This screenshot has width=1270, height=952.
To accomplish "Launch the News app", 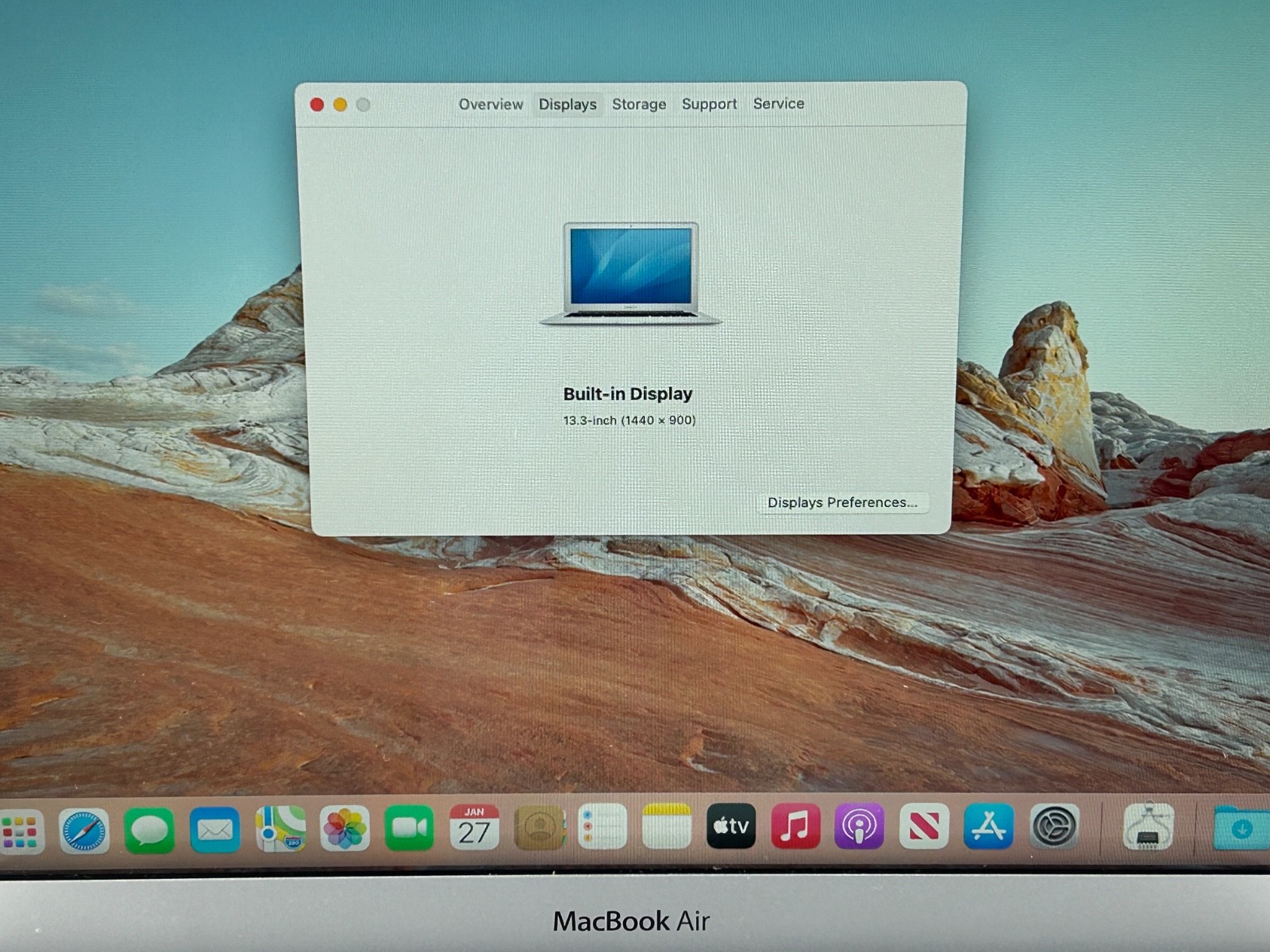I will [924, 826].
